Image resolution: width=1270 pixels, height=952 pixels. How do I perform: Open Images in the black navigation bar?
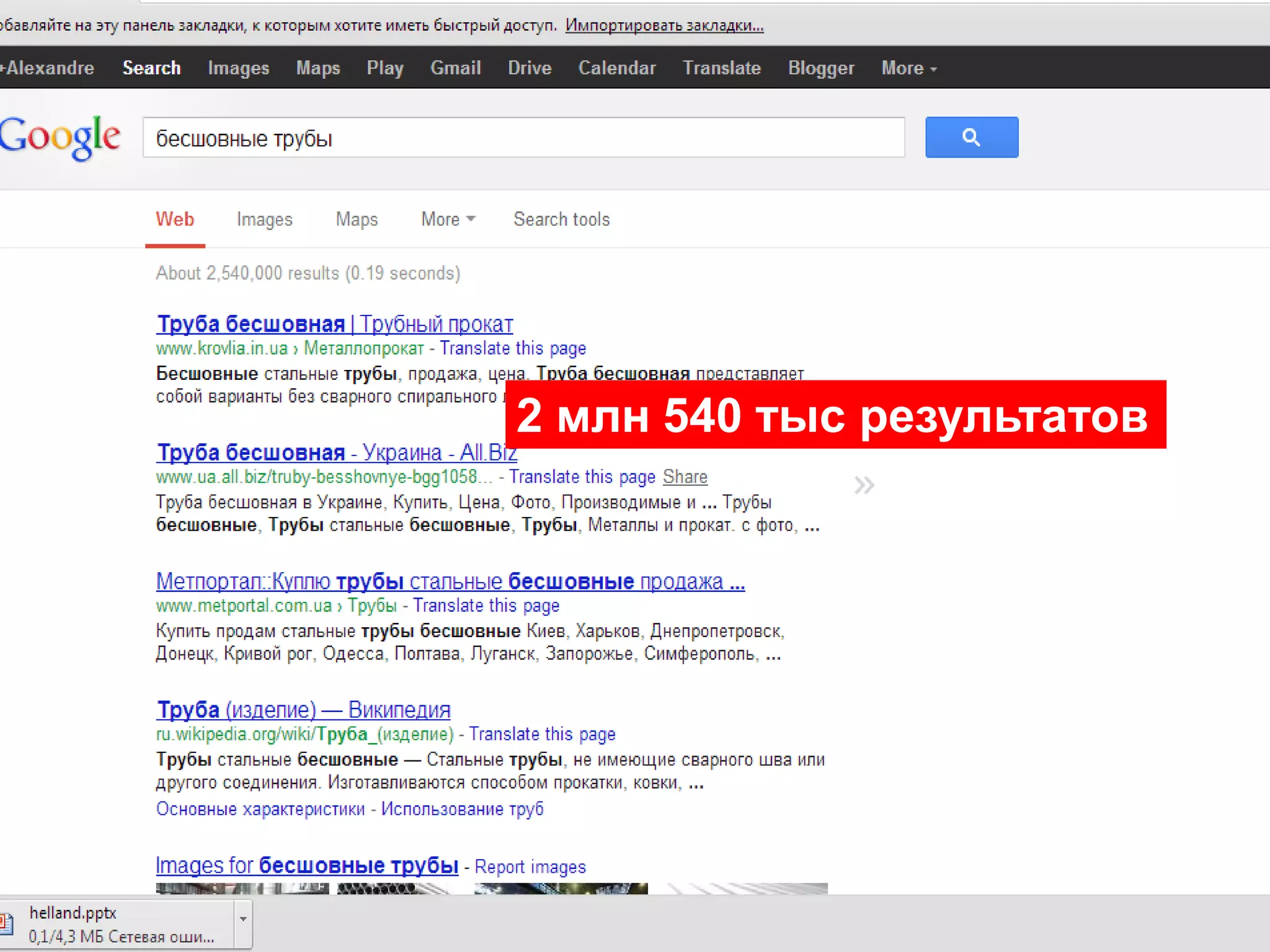(238, 68)
